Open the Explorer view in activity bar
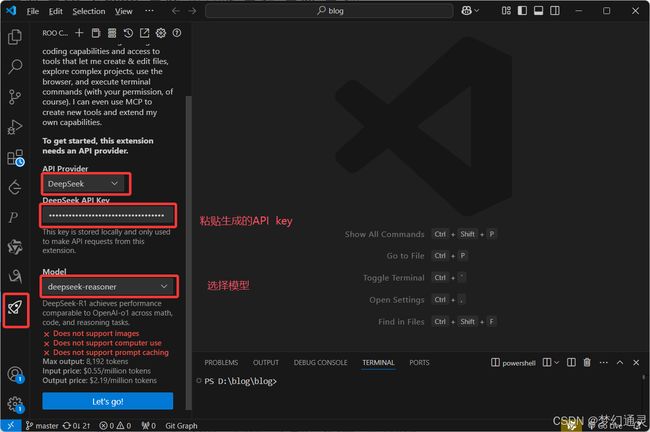 click(15, 37)
